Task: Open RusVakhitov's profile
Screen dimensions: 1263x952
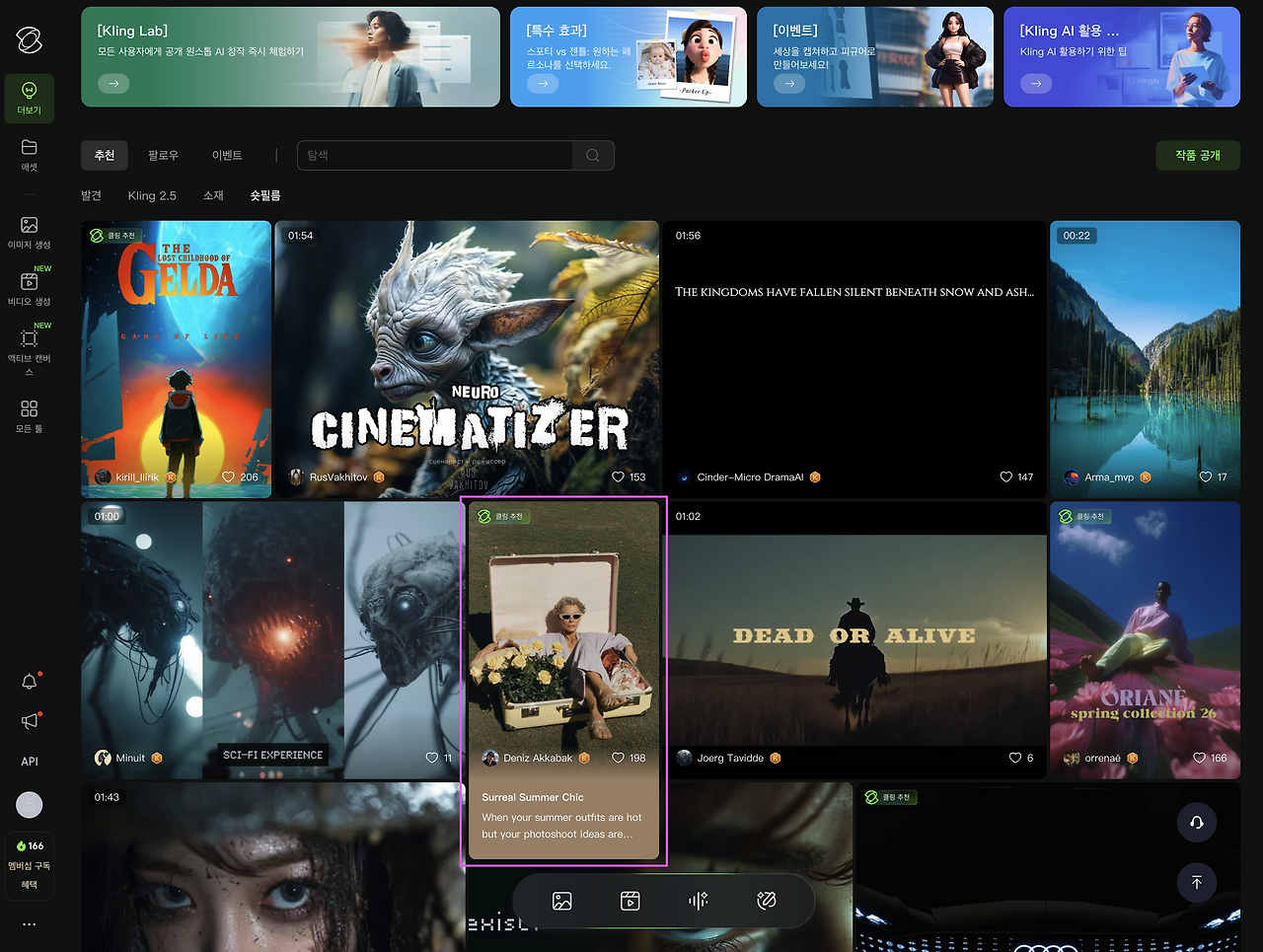Action: pyautogui.click(x=337, y=476)
